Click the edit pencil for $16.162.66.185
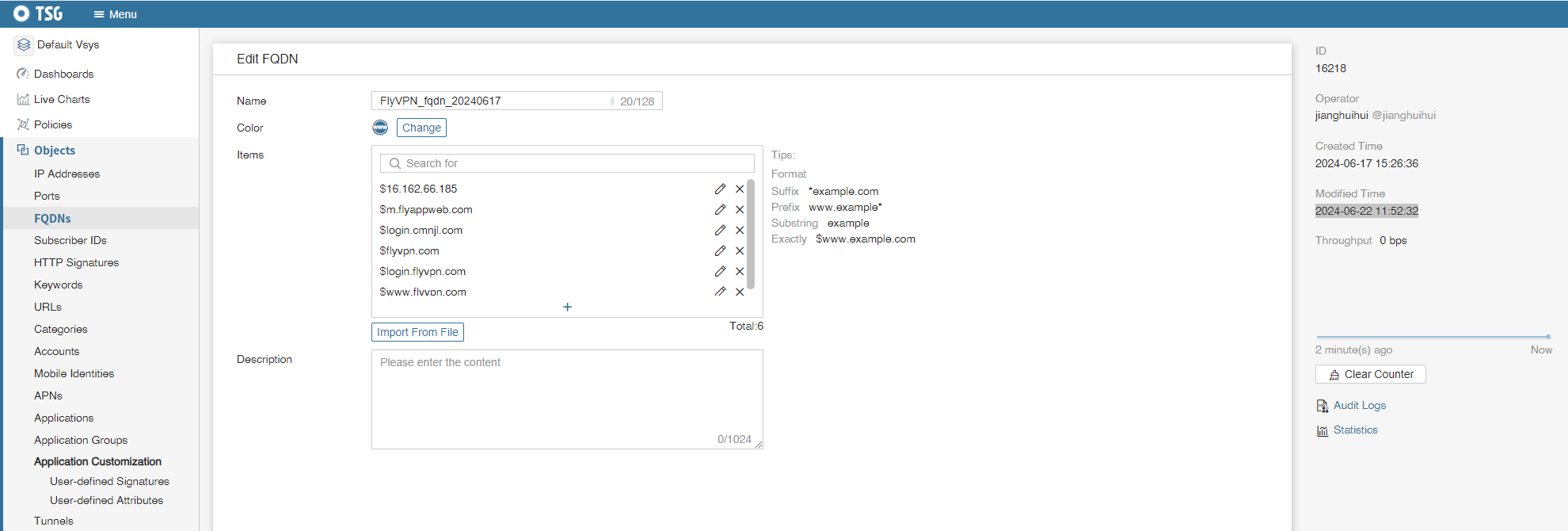1568x531 pixels. pyautogui.click(x=720, y=189)
